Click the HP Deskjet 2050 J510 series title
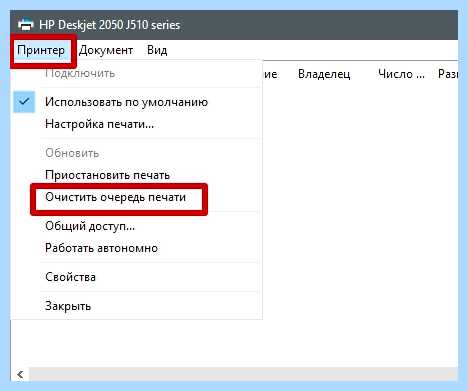This screenshot has height=391, width=468. point(110,25)
